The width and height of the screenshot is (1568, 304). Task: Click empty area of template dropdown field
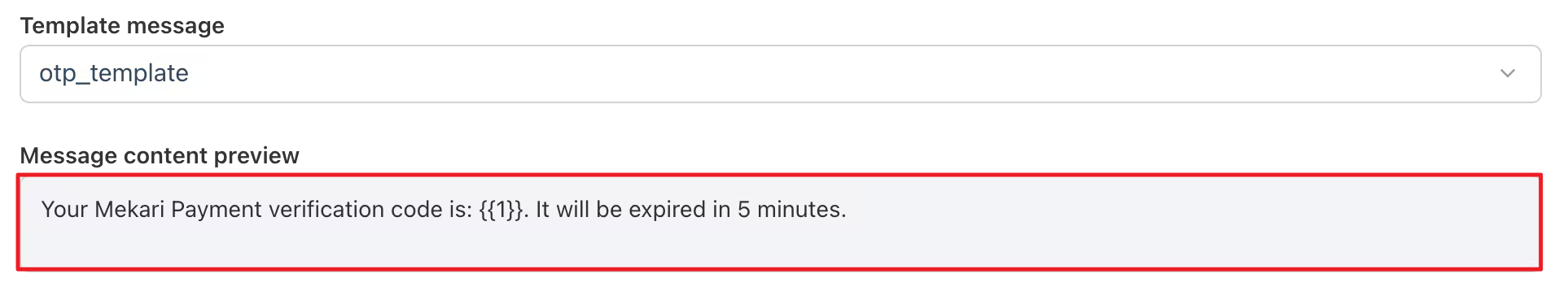[x=814, y=74]
